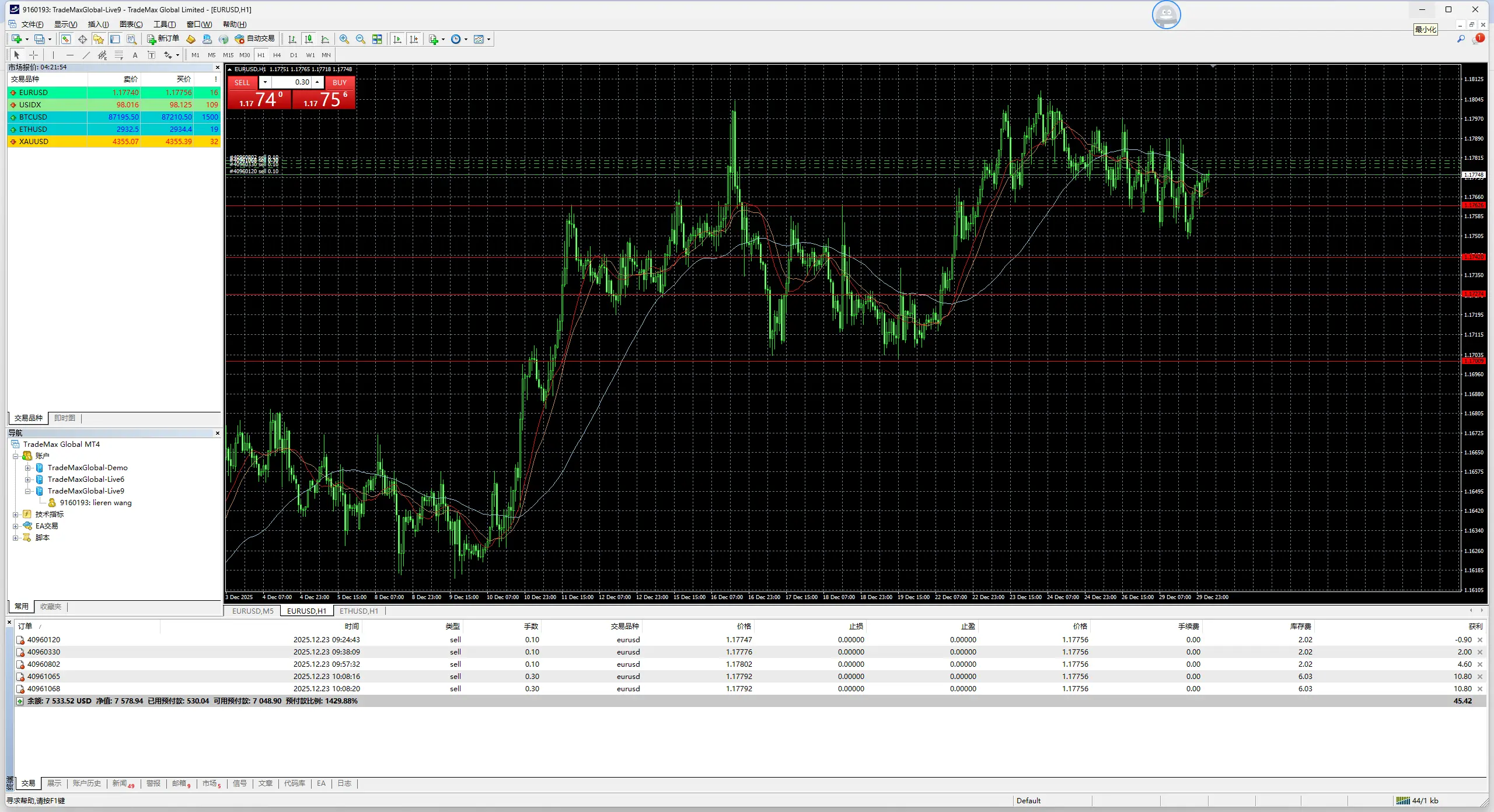
Task: Click the 新订单 new order button
Action: tap(163, 39)
